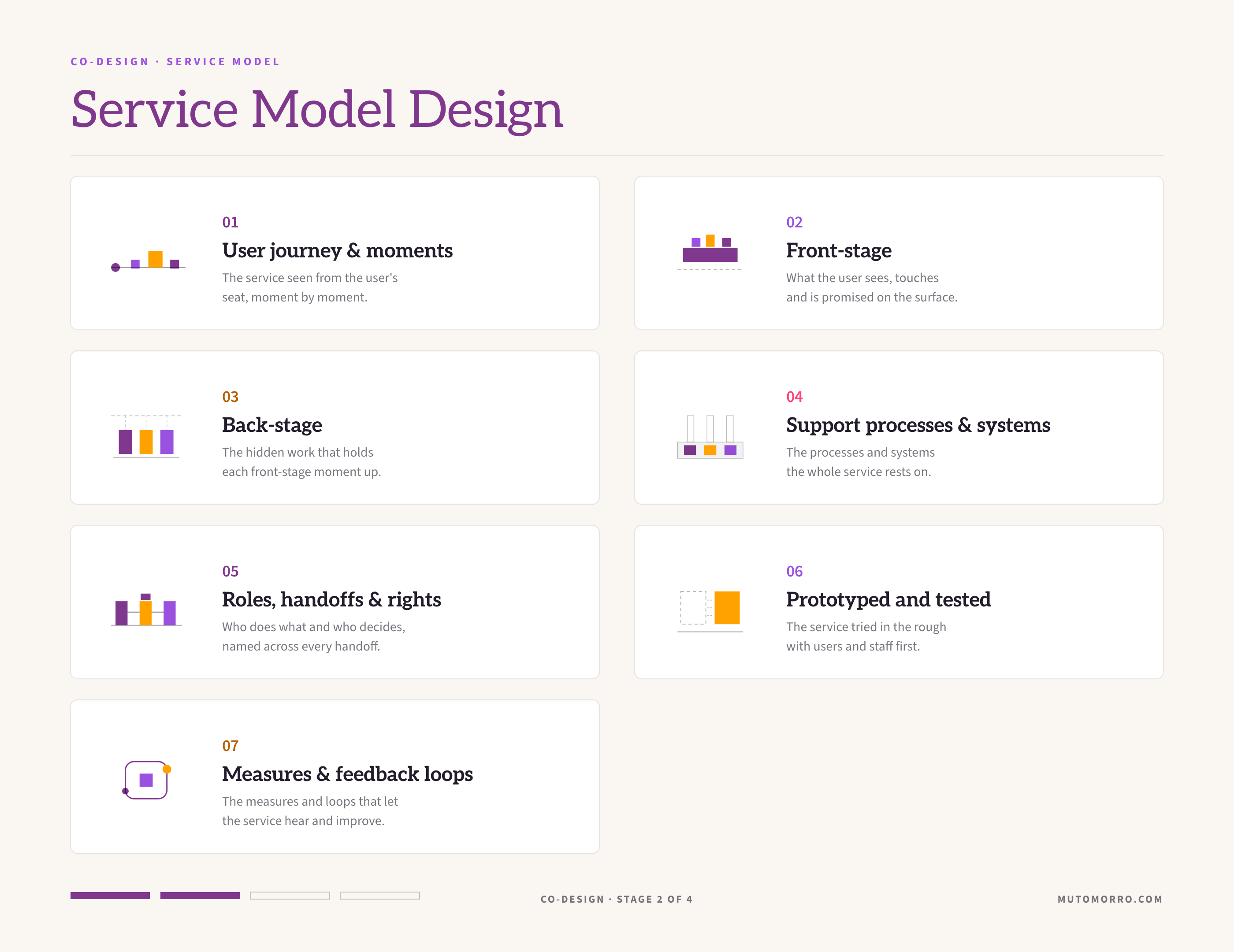Click the Front-stage platform icon
Viewport: 1234px width, 952px height.
click(710, 252)
